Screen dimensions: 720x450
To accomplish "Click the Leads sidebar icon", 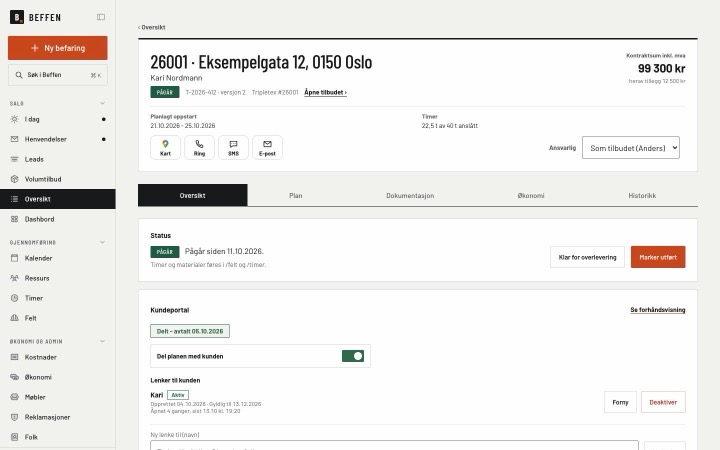I will pos(15,159).
